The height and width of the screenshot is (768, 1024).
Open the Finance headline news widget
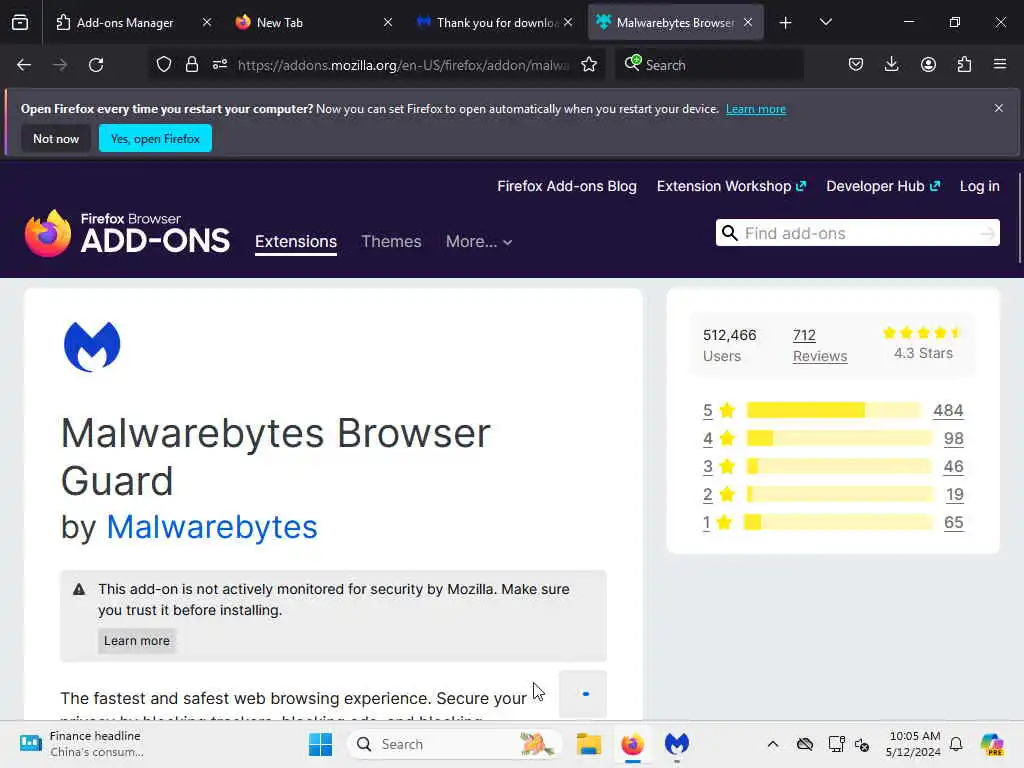pos(80,744)
